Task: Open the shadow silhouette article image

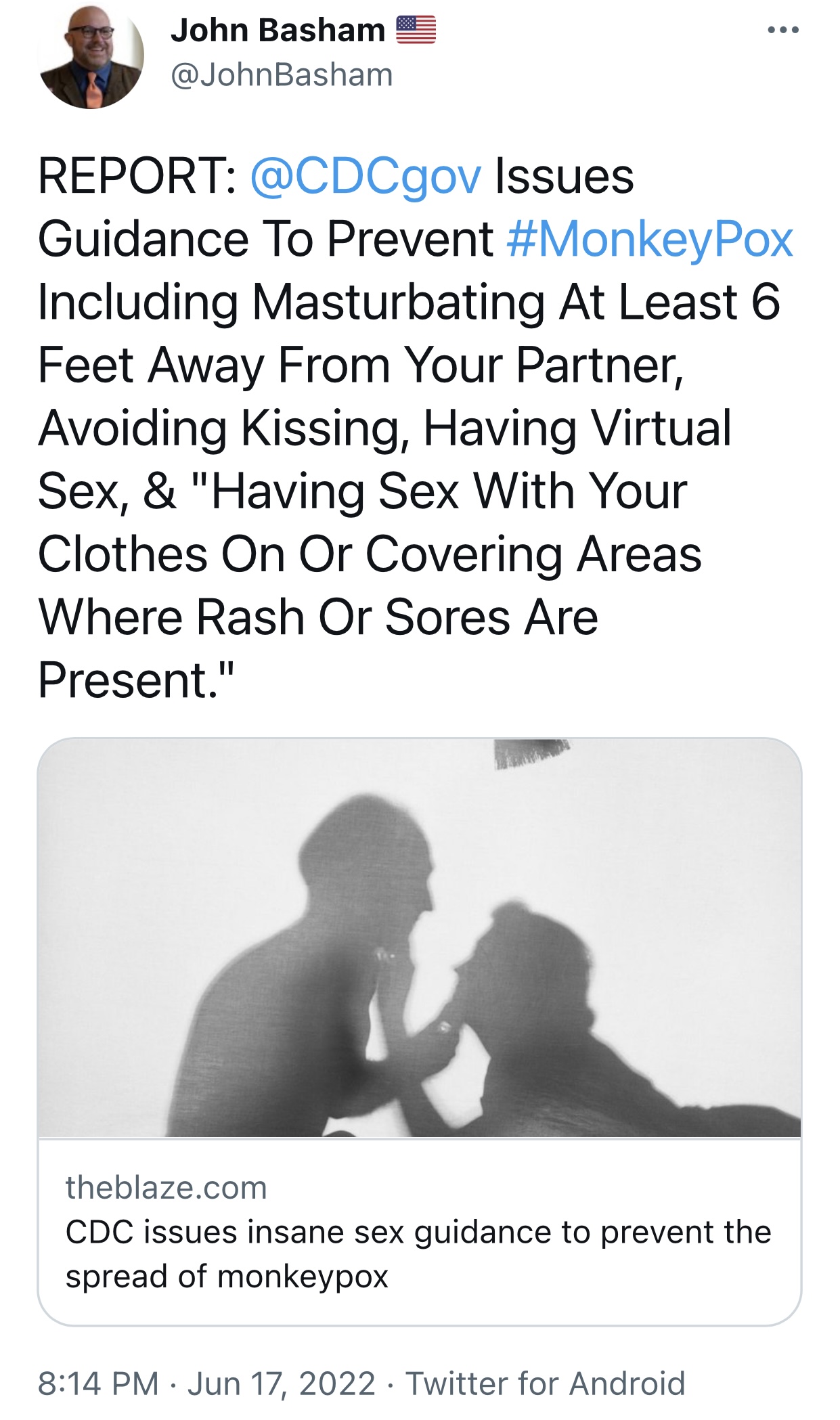Action: point(420,937)
